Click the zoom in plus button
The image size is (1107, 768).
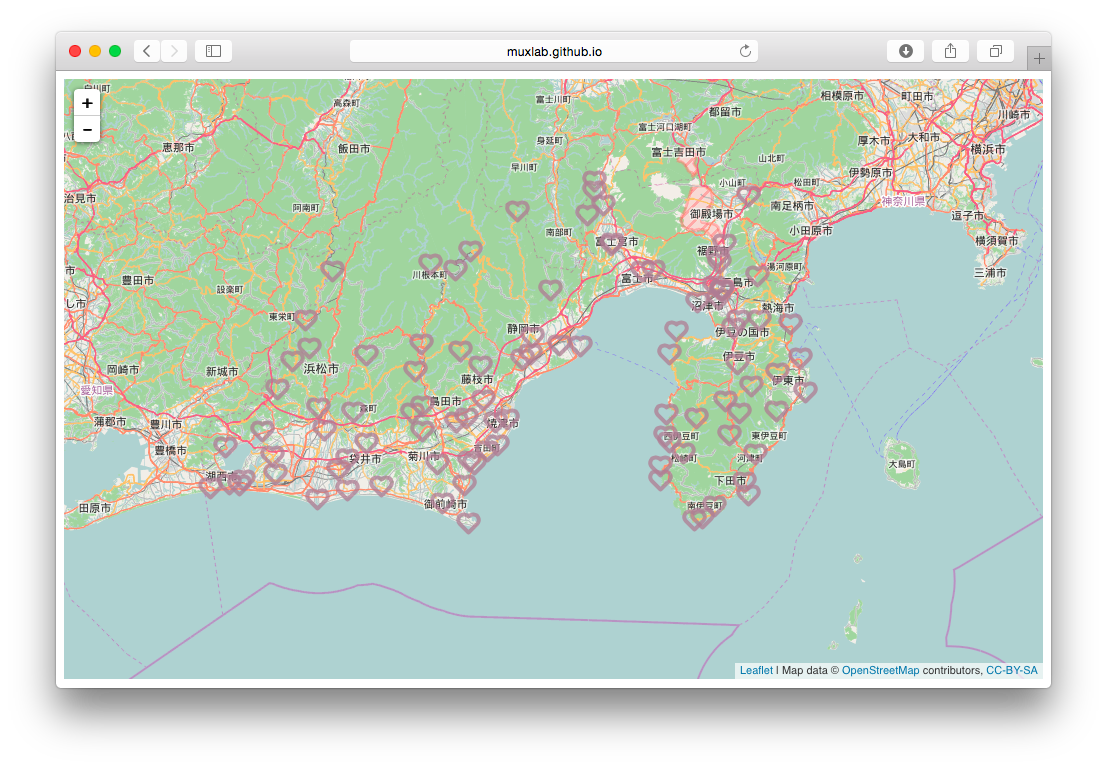[x=87, y=103]
